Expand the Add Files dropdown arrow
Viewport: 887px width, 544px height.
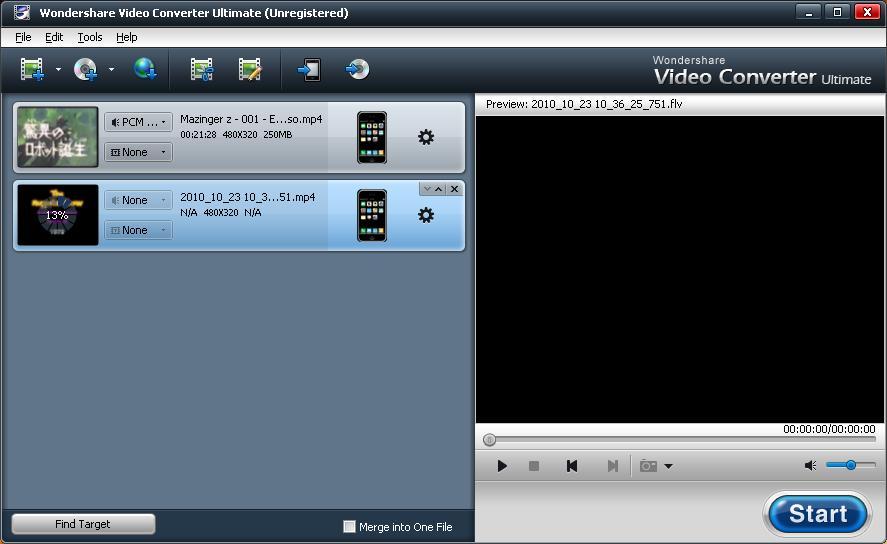coord(58,70)
